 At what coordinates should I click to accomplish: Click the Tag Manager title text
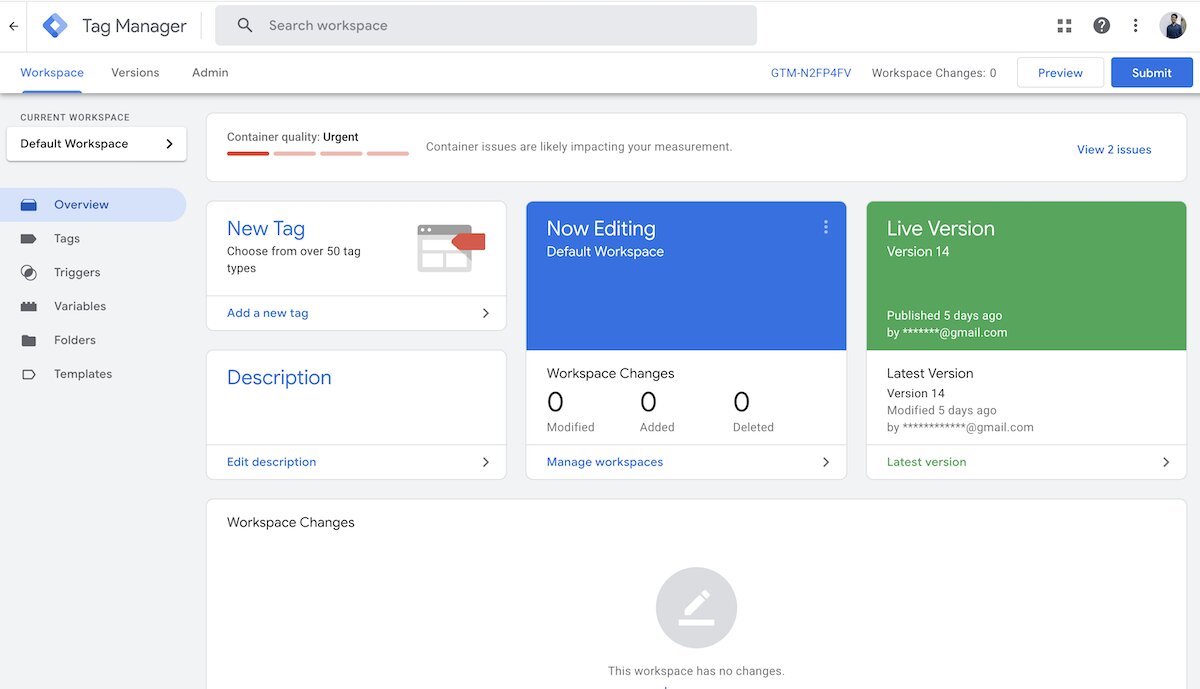(134, 27)
